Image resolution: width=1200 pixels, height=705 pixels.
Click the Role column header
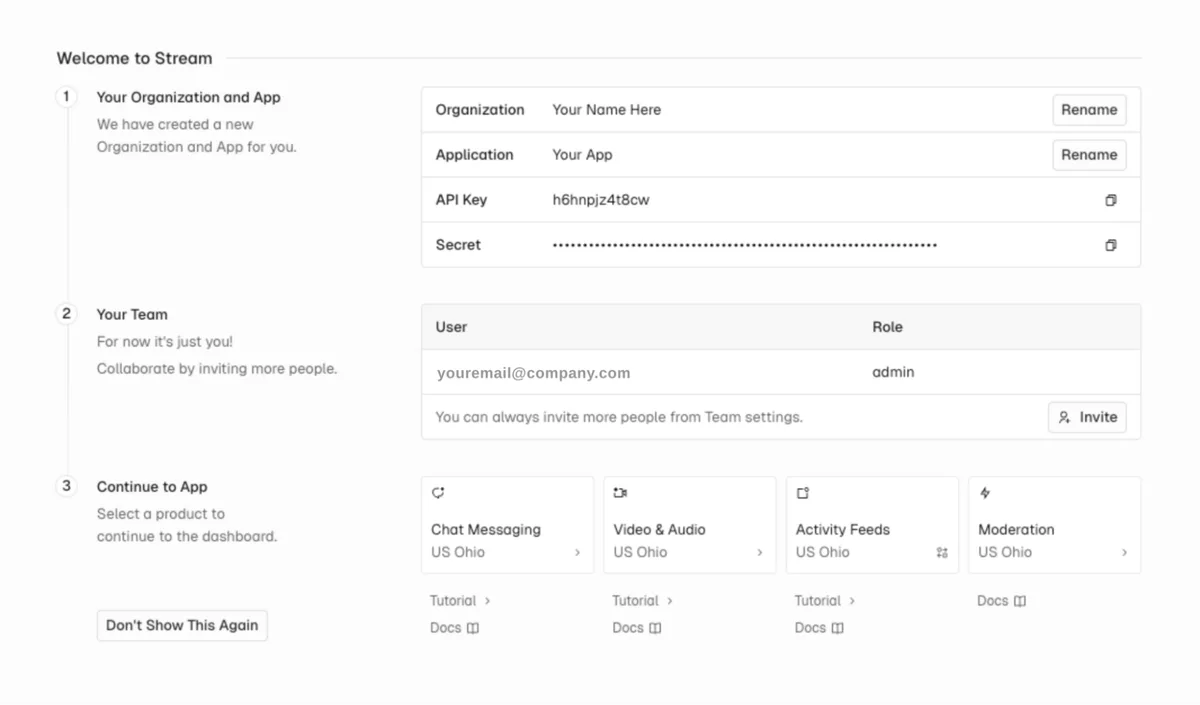(887, 327)
